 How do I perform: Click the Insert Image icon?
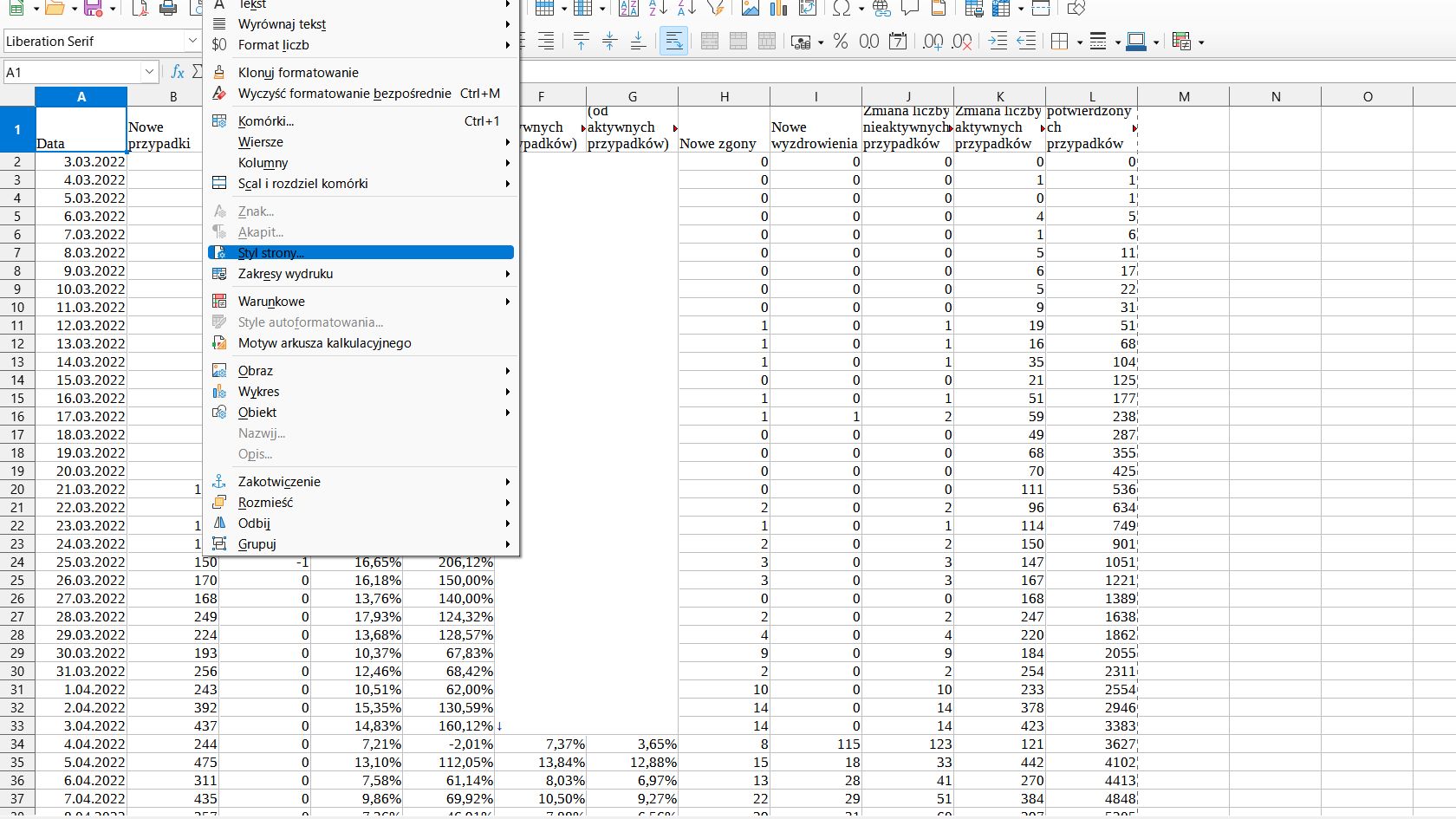tap(751, 9)
